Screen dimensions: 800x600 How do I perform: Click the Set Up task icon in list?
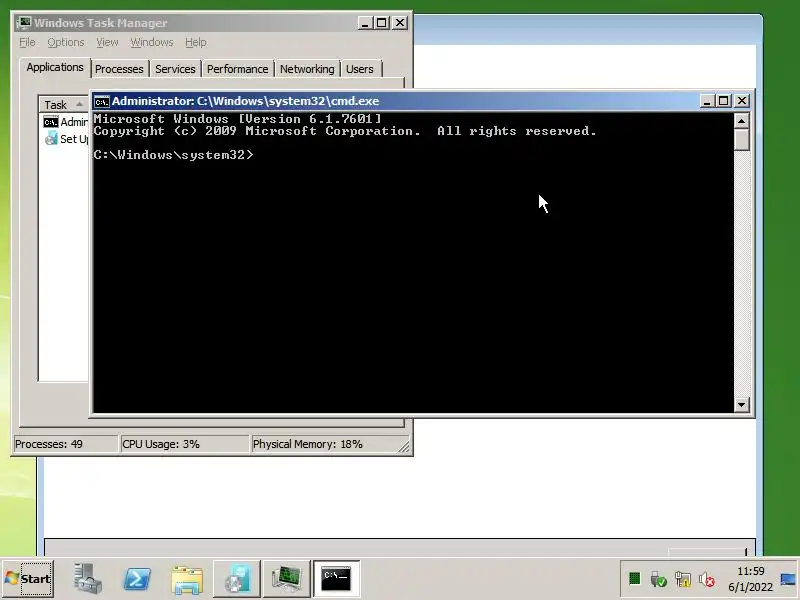pyautogui.click(x=51, y=138)
